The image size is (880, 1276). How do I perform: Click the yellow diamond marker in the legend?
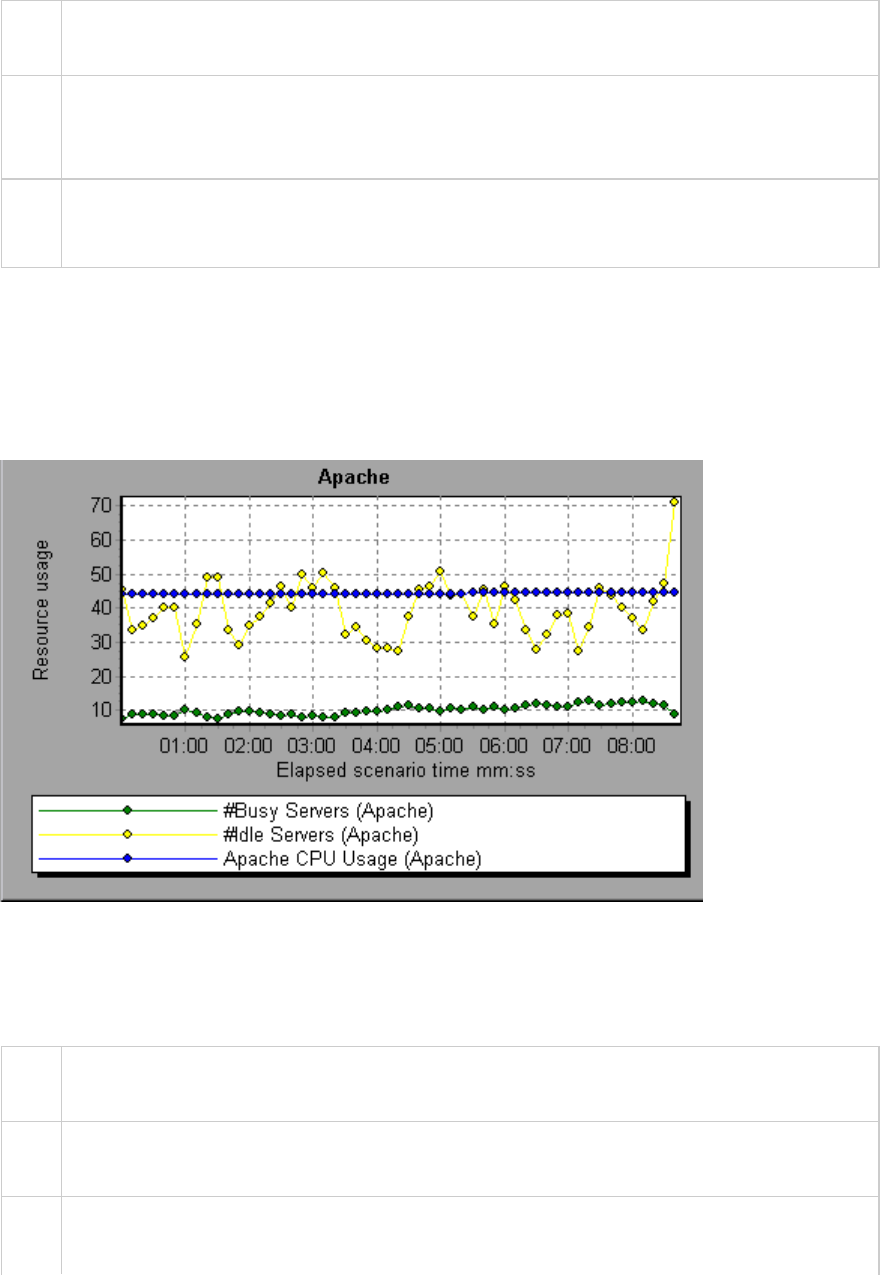(126, 834)
